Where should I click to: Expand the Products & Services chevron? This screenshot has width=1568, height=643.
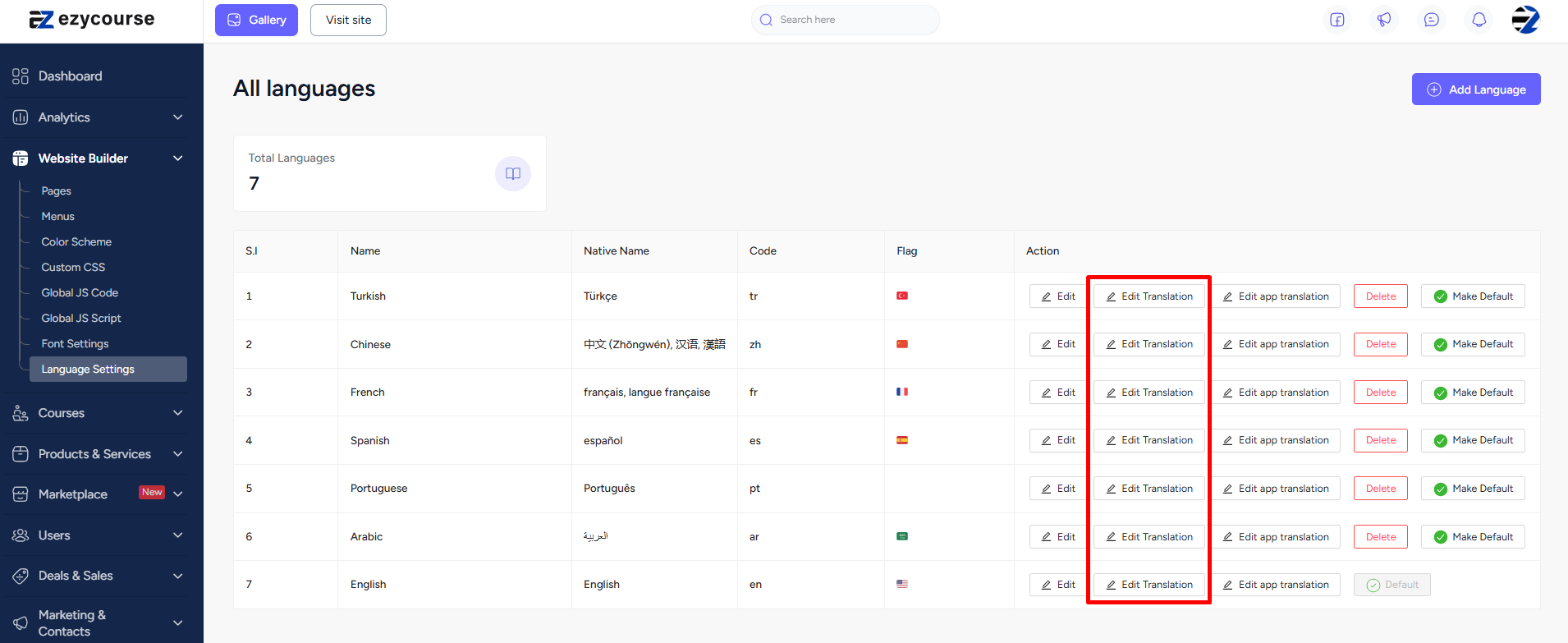point(178,454)
